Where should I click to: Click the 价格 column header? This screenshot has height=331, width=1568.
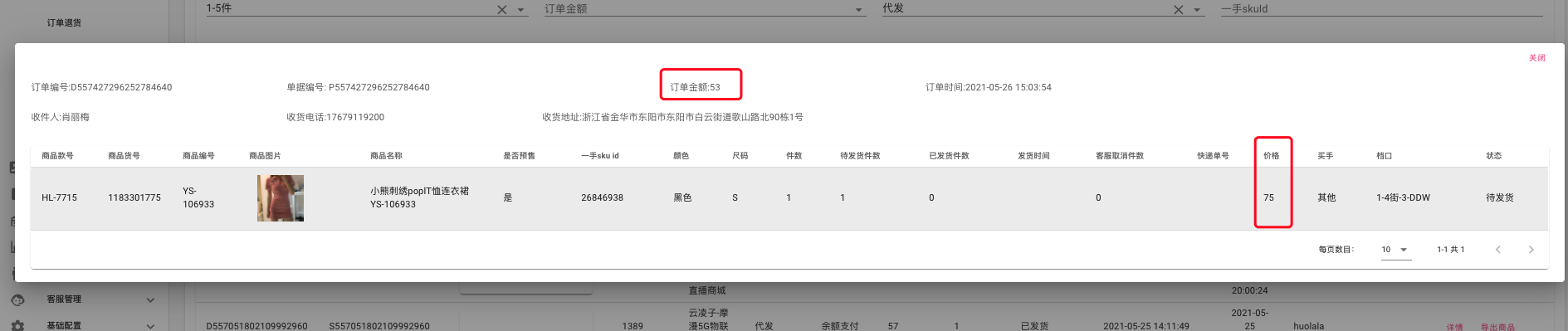pos(1271,156)
